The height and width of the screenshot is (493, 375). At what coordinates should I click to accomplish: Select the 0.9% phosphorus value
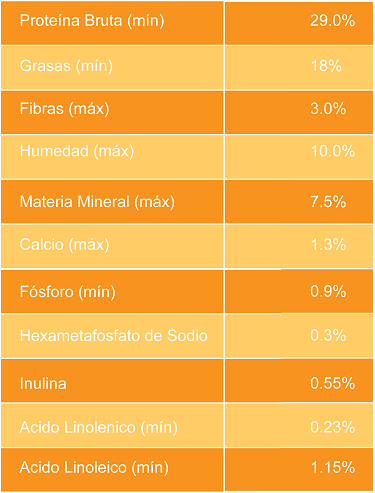pyautogui.click(x=328, y=292)
